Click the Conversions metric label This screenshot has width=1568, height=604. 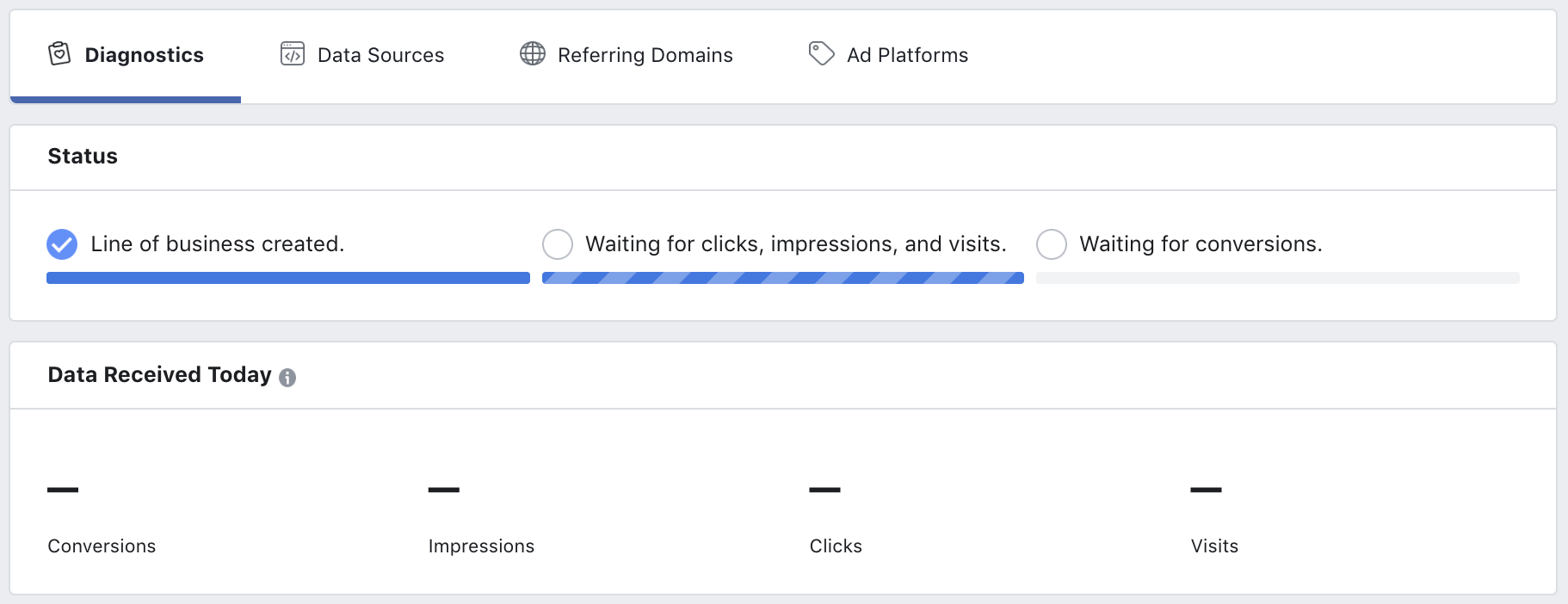pyautogui.click(x=102, y=546)
